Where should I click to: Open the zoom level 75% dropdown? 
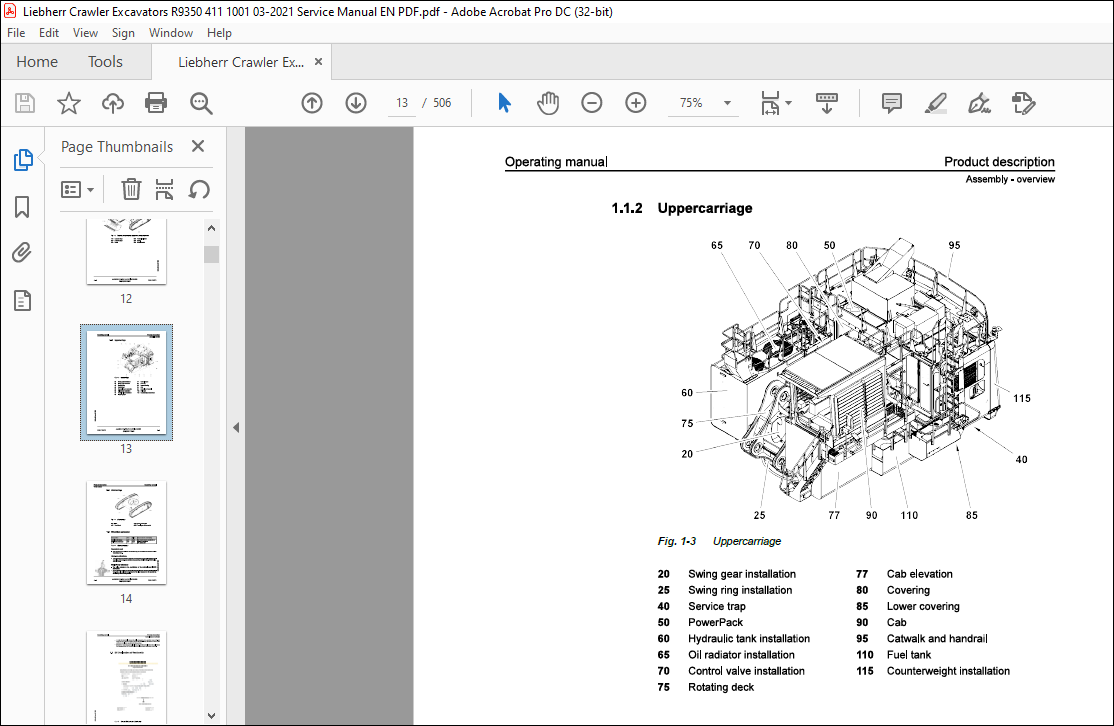pos(727,103)
